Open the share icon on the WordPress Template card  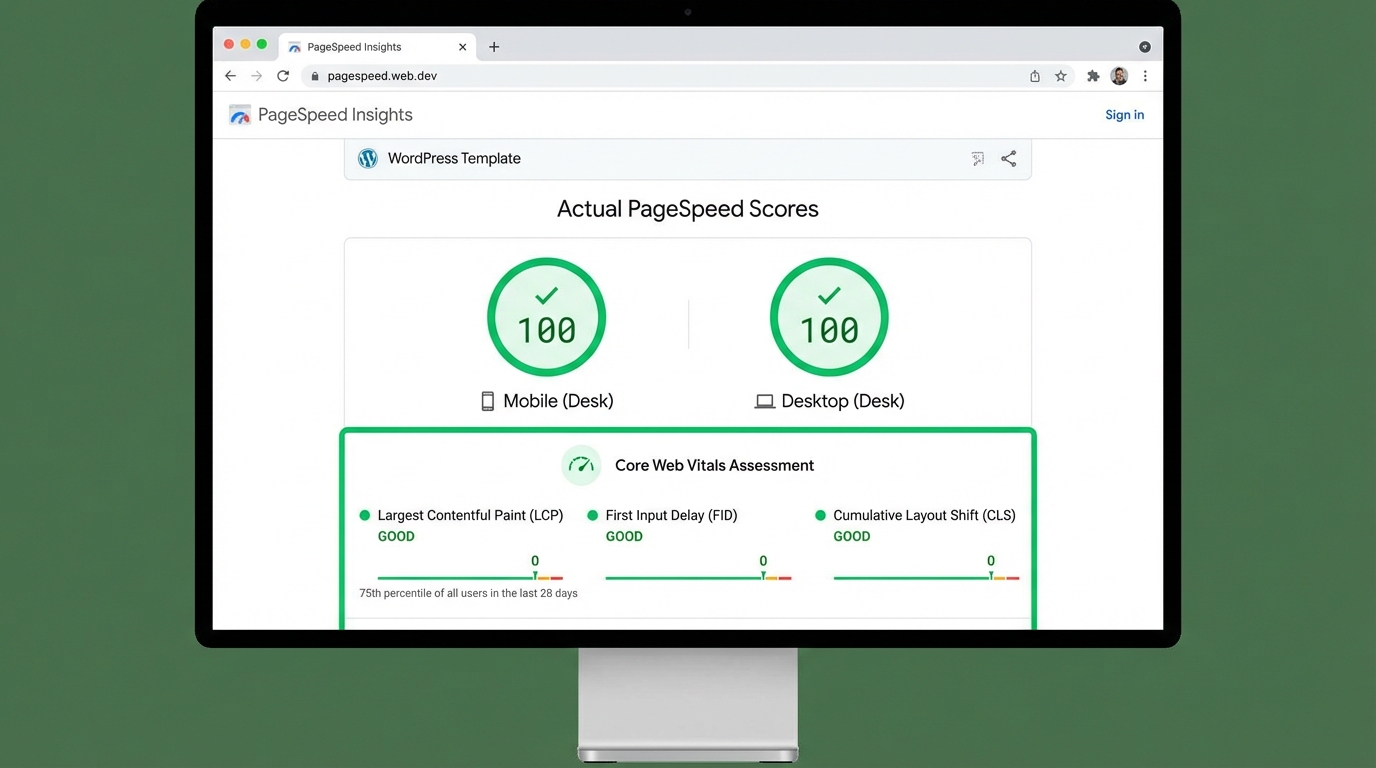pos(1008,158)
